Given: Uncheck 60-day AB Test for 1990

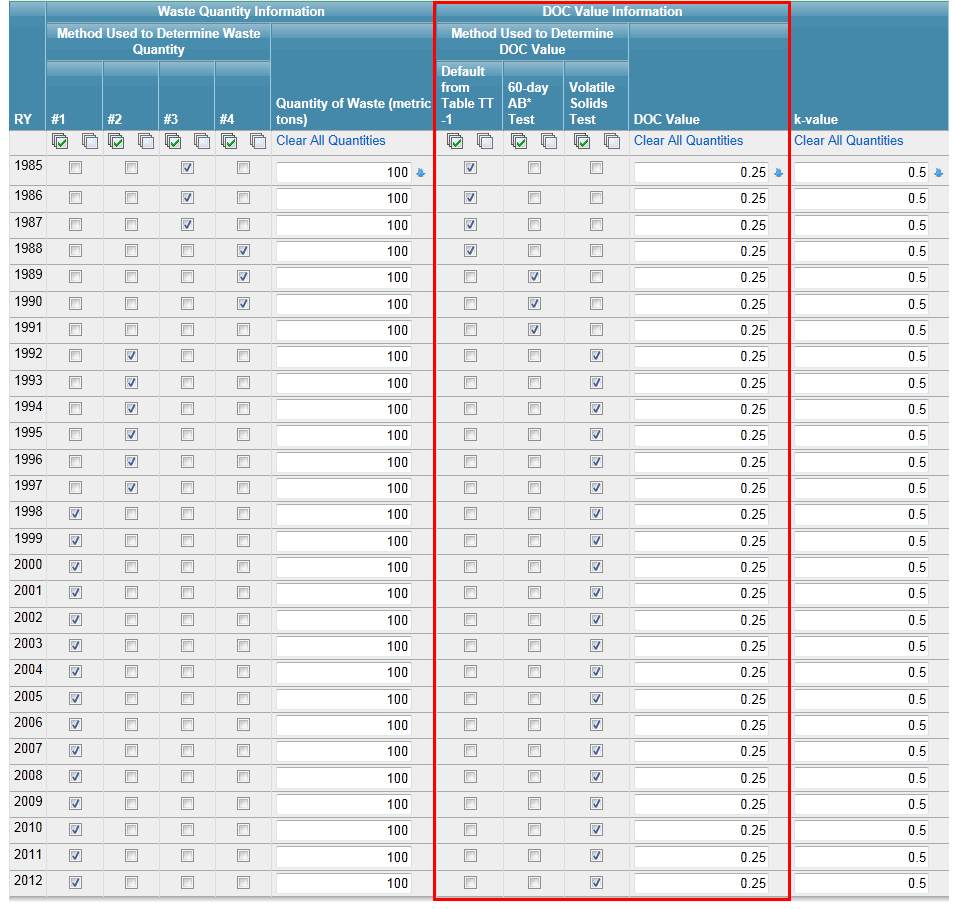Looking at the screenshot, I should pos(534,303).
